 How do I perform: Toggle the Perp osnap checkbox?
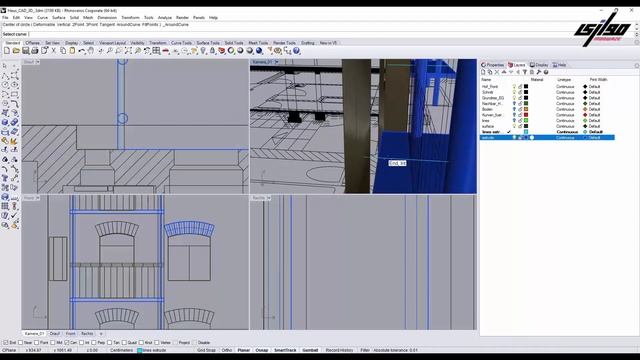94,343
